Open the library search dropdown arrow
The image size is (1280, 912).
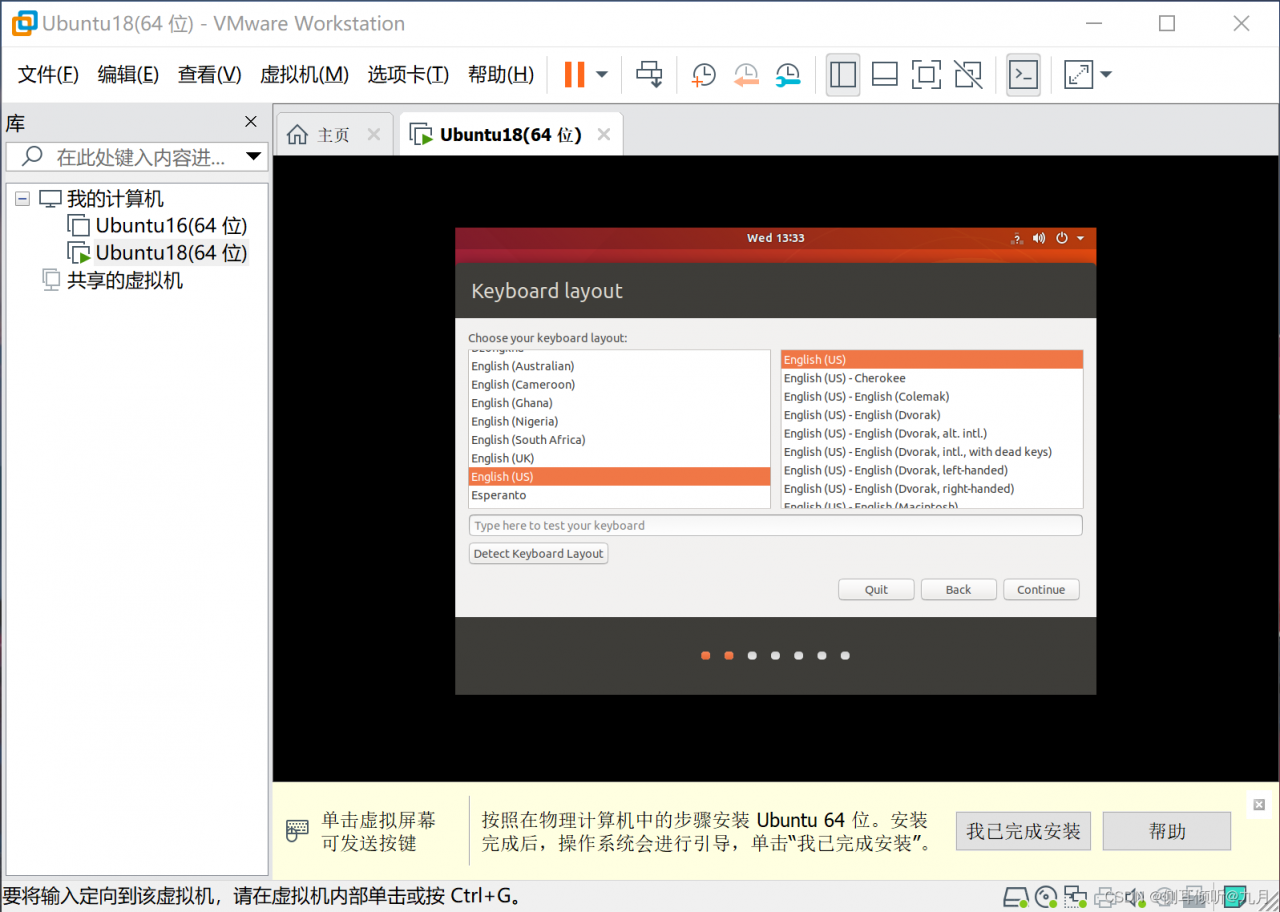[x=253, y=157]
